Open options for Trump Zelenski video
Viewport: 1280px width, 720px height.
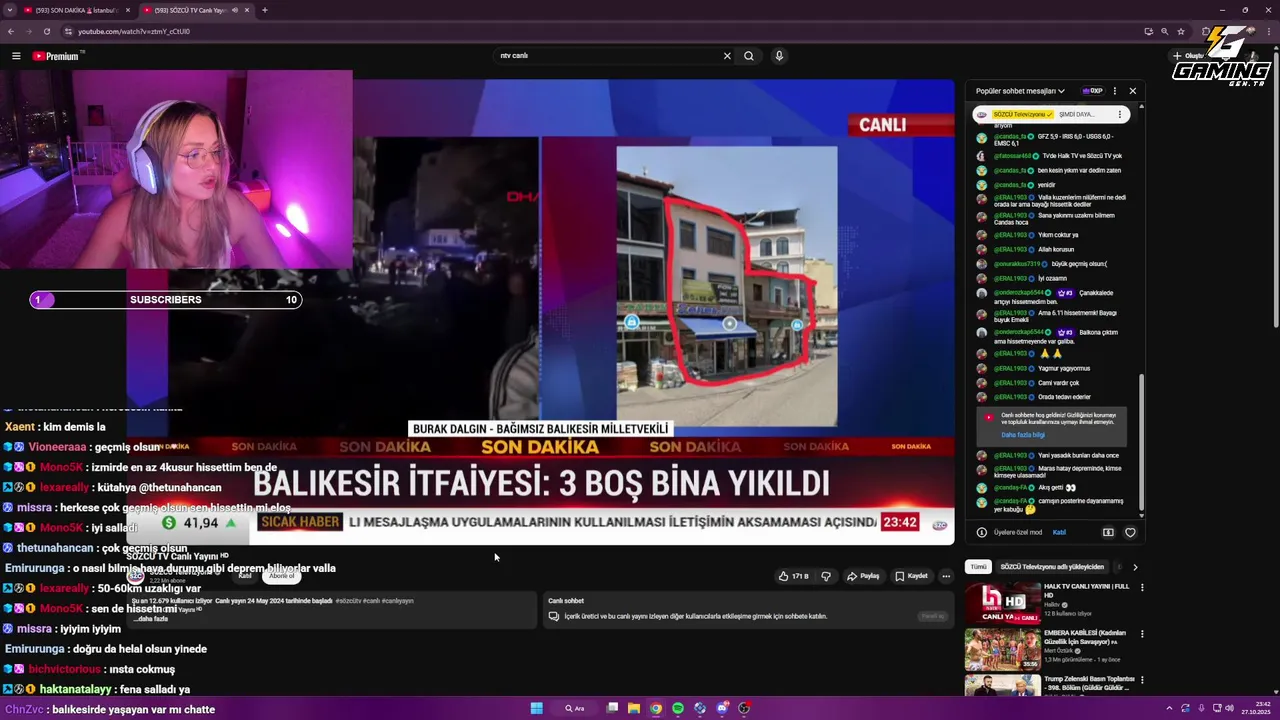point(1141,681)
